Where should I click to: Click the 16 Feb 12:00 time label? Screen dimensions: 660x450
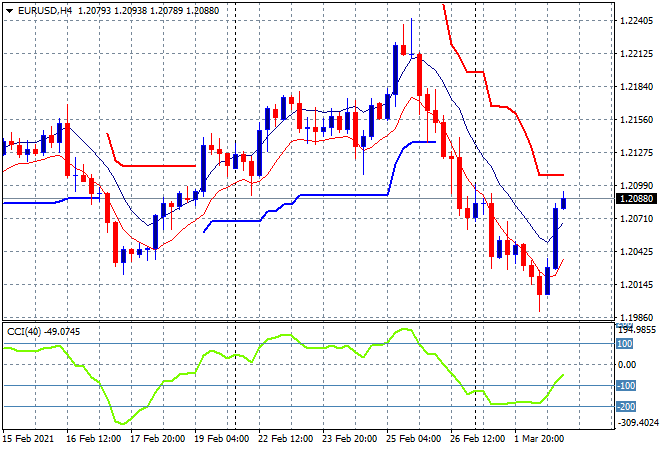[93, 439]
